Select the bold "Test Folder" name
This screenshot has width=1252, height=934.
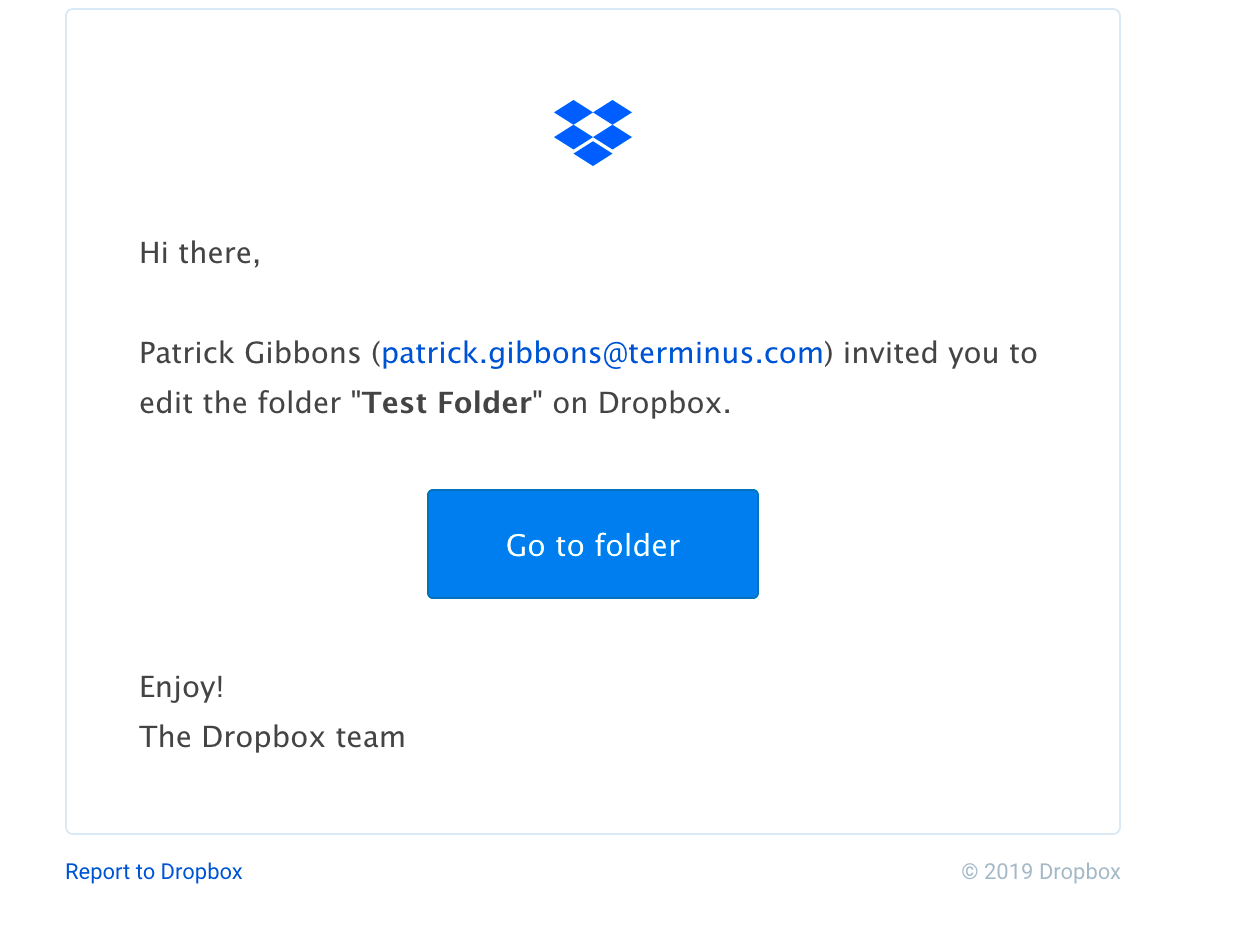tap(447, 403)
